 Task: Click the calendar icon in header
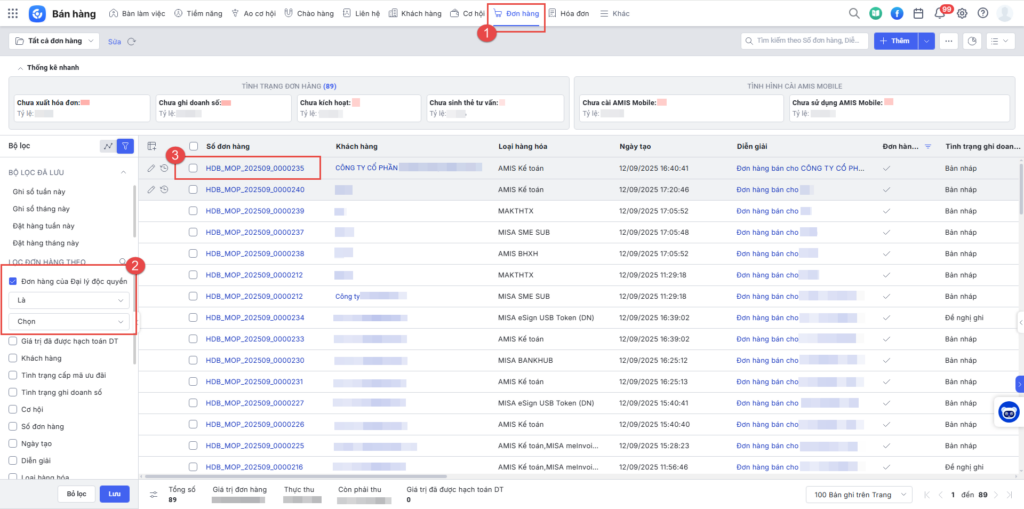point(918,14)
